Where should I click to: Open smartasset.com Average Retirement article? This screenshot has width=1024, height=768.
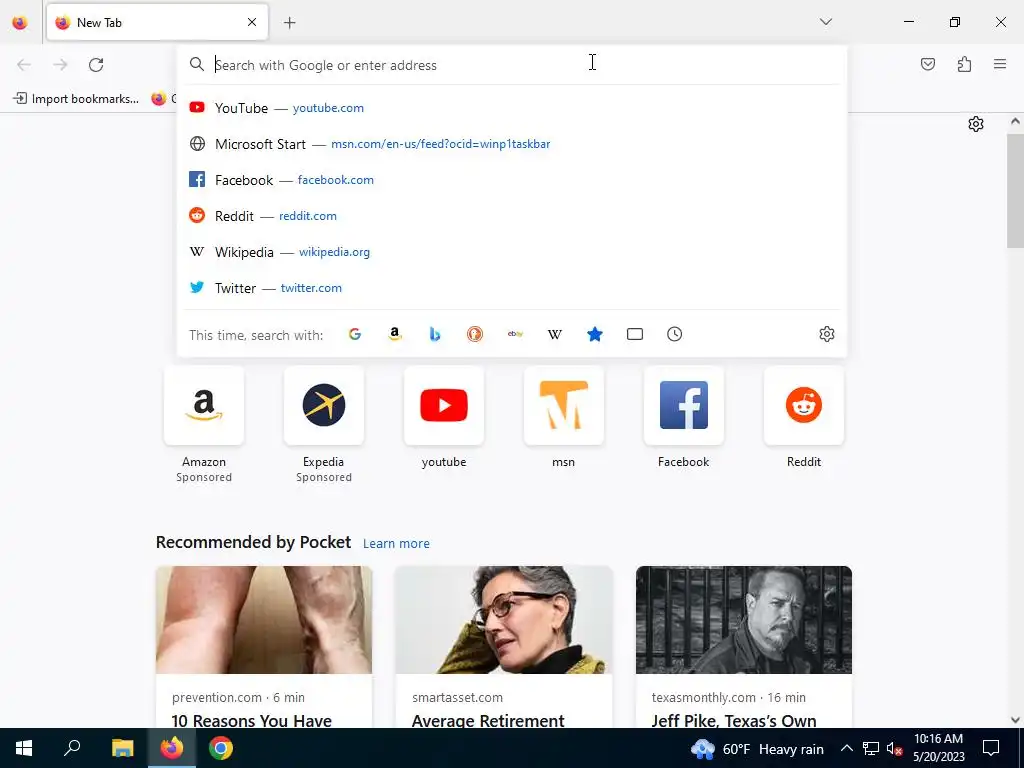click(504, 647)
